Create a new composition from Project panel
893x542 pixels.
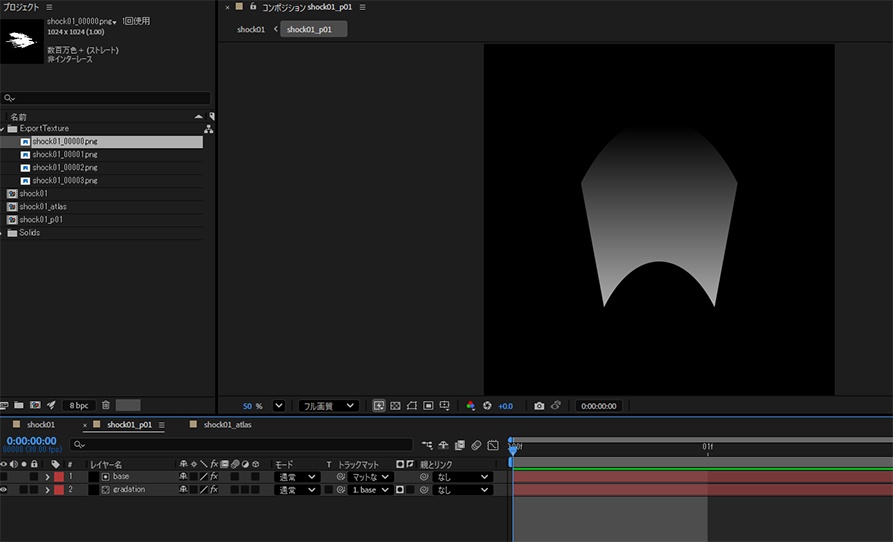[x=35, y=405]
